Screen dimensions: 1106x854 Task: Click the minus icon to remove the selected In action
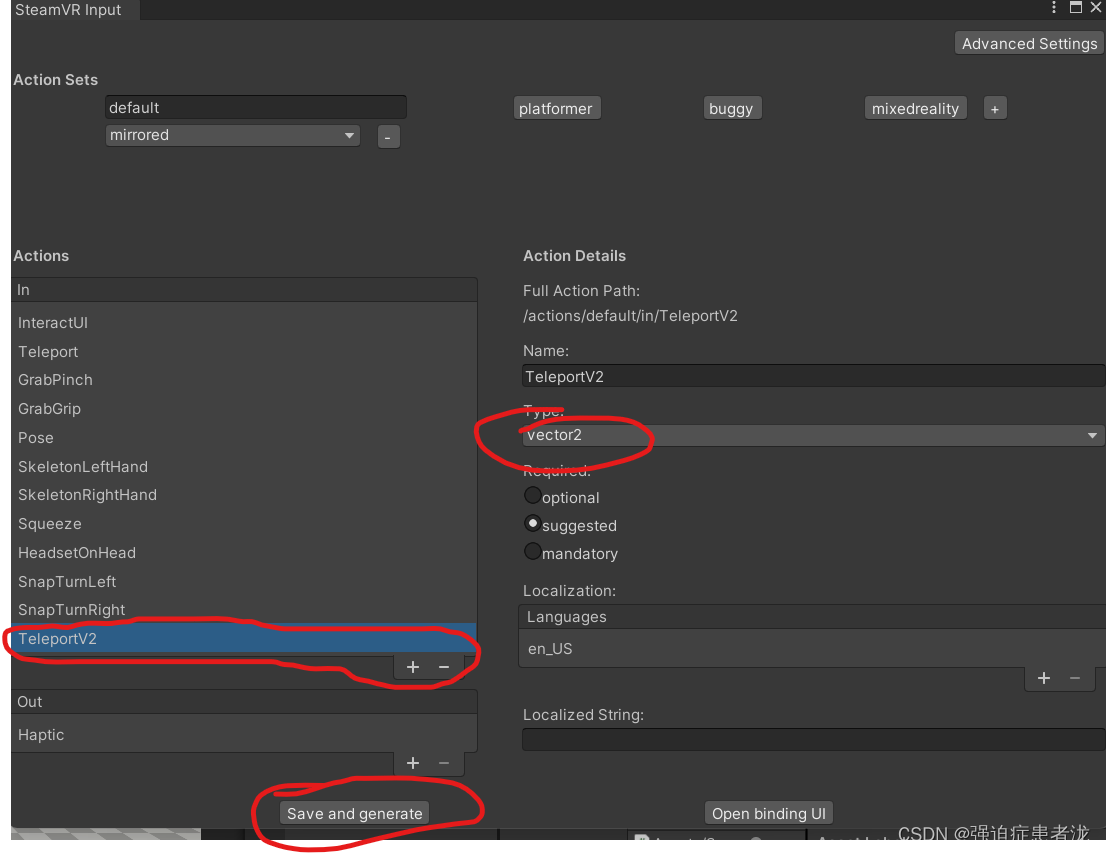tap(444, 666)
